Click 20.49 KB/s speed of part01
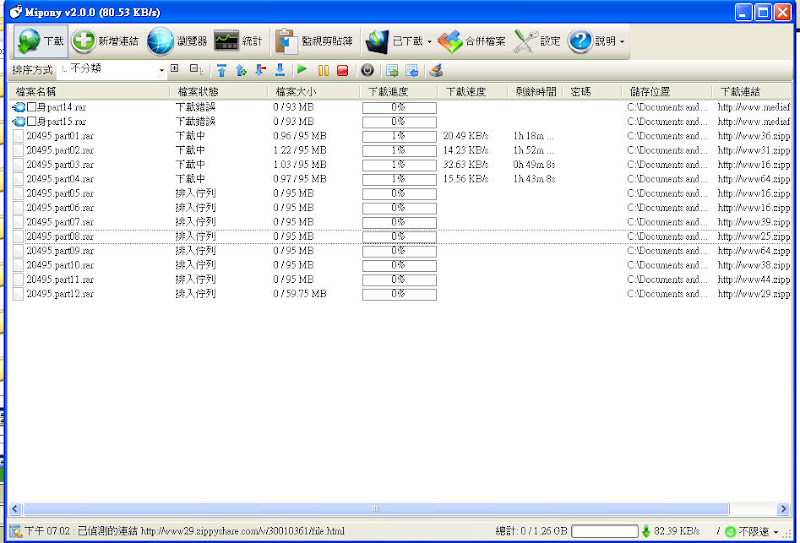Screen dimensions: 800x543 point(465,136)
